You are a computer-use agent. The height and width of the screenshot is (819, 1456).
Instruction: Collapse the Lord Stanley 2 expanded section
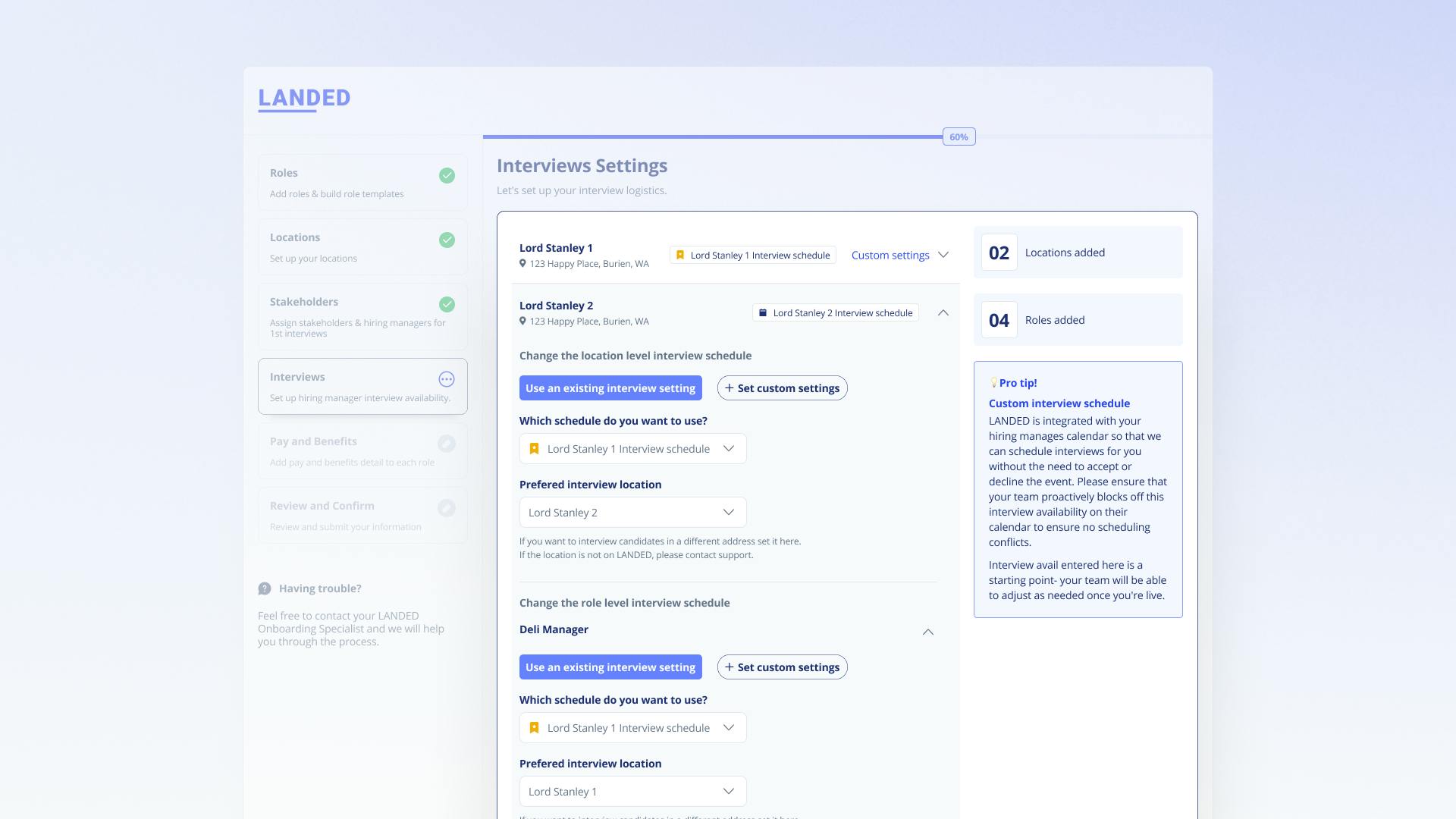pos(942,313)
